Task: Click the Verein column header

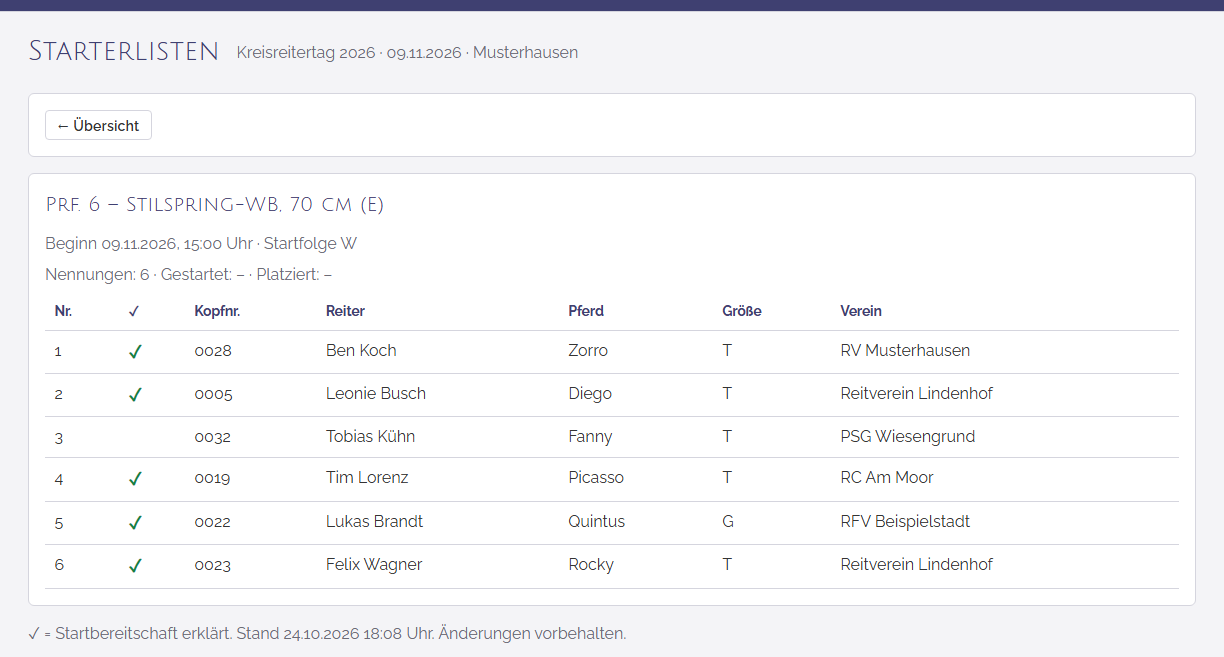Action: pos(861,311)
